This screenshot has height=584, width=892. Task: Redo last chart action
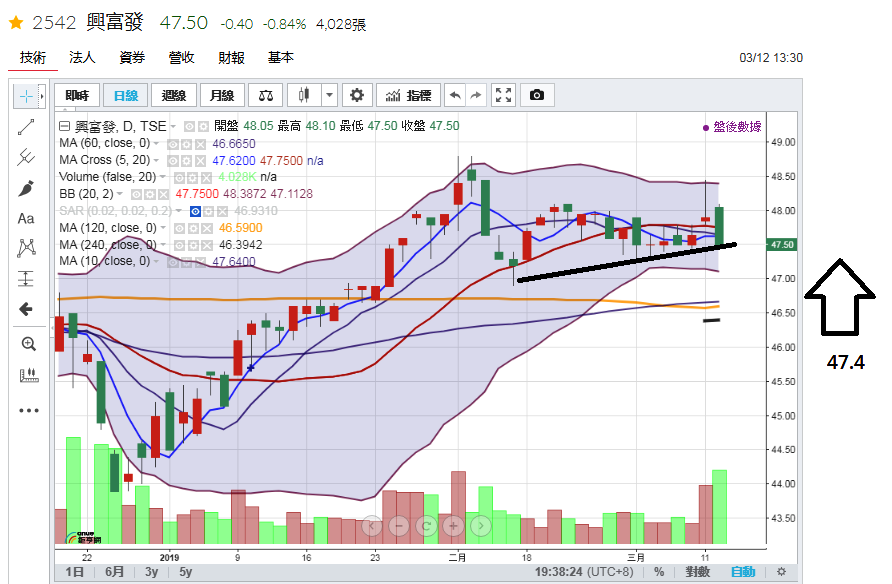click(476, 95)
